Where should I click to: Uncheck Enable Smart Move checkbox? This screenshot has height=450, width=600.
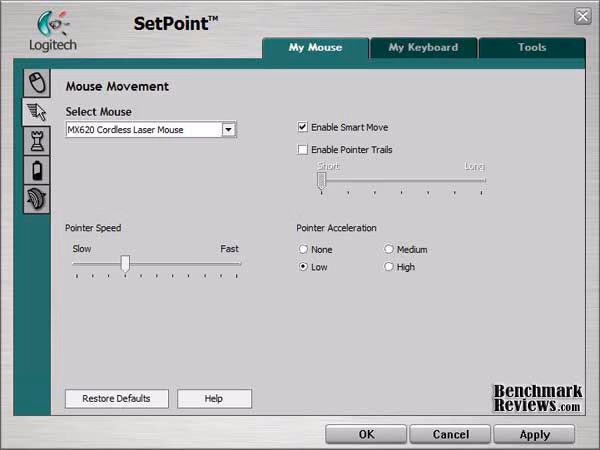(302, 127)
